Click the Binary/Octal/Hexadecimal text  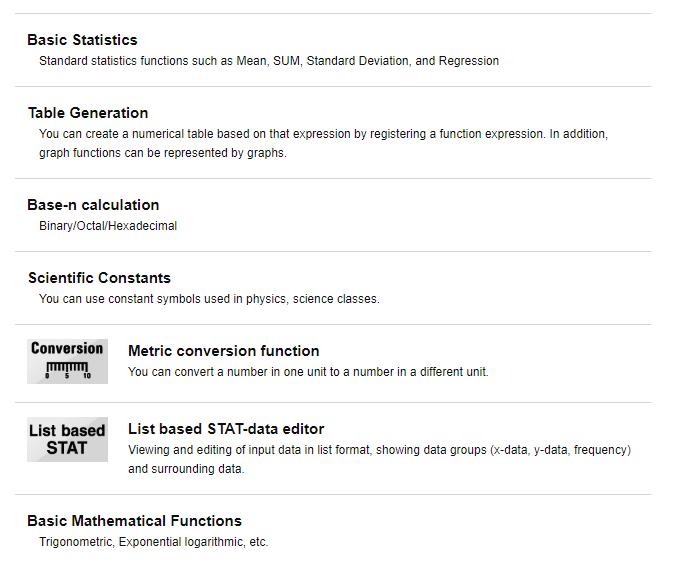click(x=108, y=226)
